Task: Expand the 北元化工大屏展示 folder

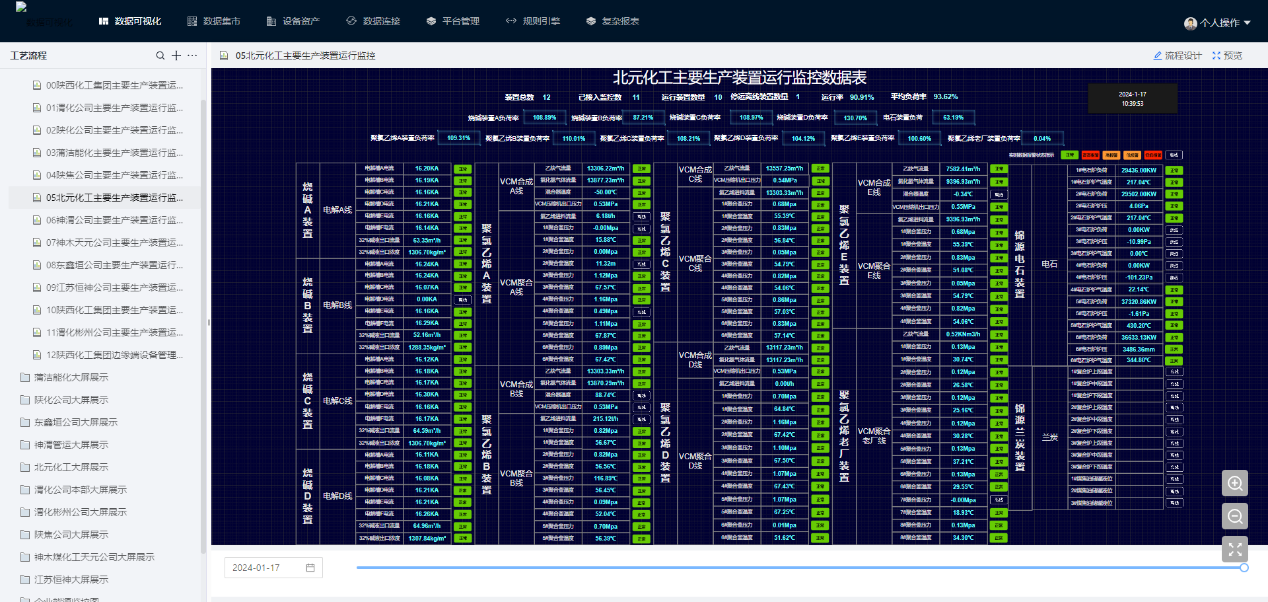Action: (70, 467)
